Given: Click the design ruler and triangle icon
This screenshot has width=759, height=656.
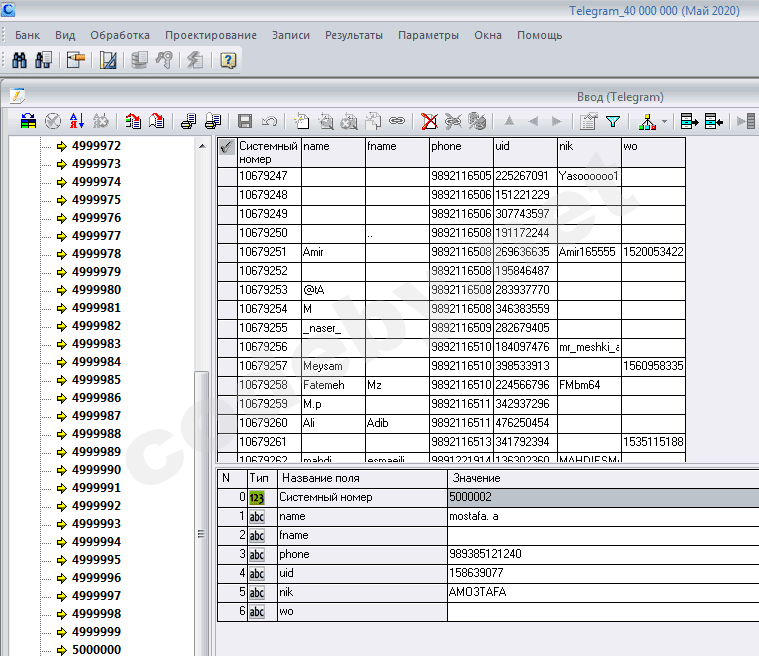Looking at the screenshot, I should click(x=108, y=60).
